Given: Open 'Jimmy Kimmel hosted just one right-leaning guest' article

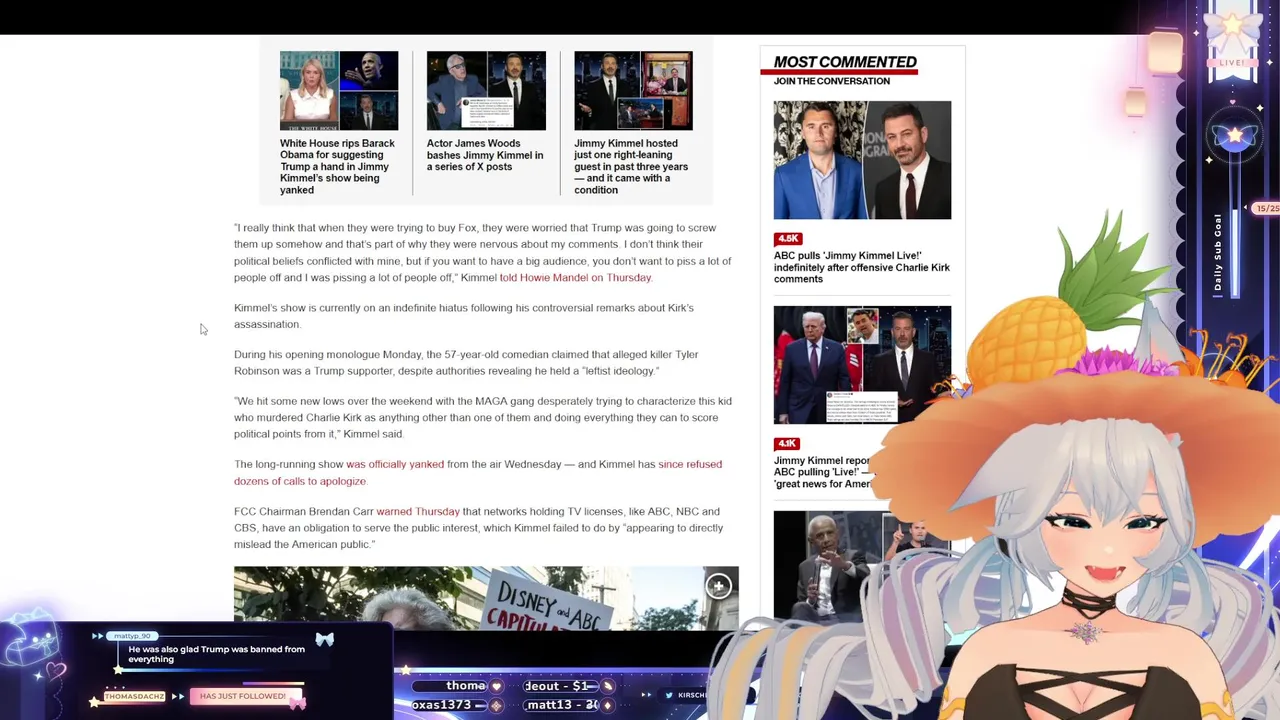Looking at the screenshot, I should click(x=631, y=166).
